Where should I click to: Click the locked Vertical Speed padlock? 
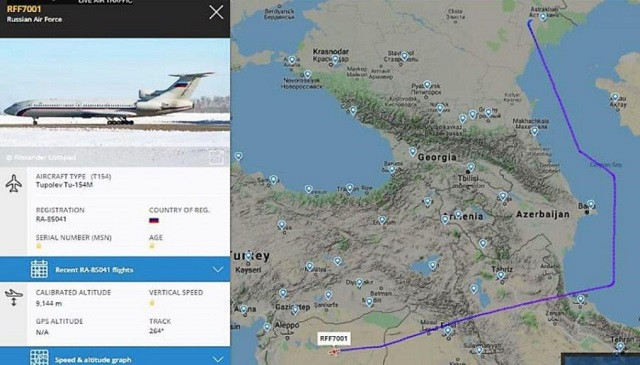[x=152, y=303]
